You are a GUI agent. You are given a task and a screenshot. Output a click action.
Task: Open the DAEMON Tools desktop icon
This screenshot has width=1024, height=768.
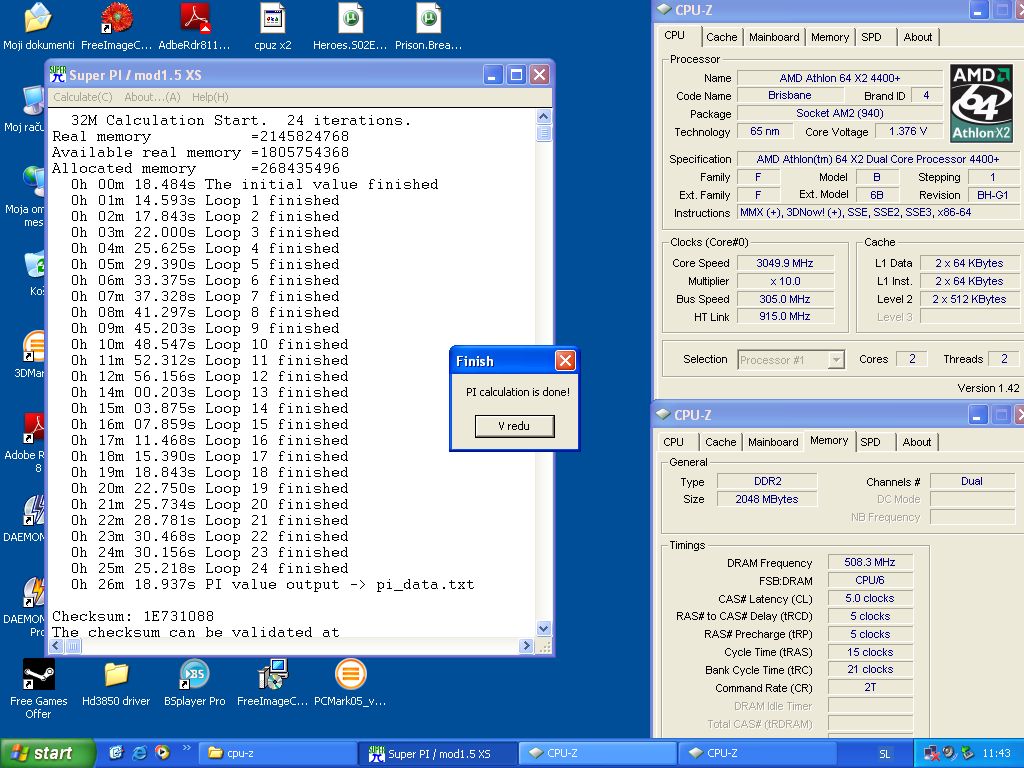pyautogui.click(x=33, y=509)
